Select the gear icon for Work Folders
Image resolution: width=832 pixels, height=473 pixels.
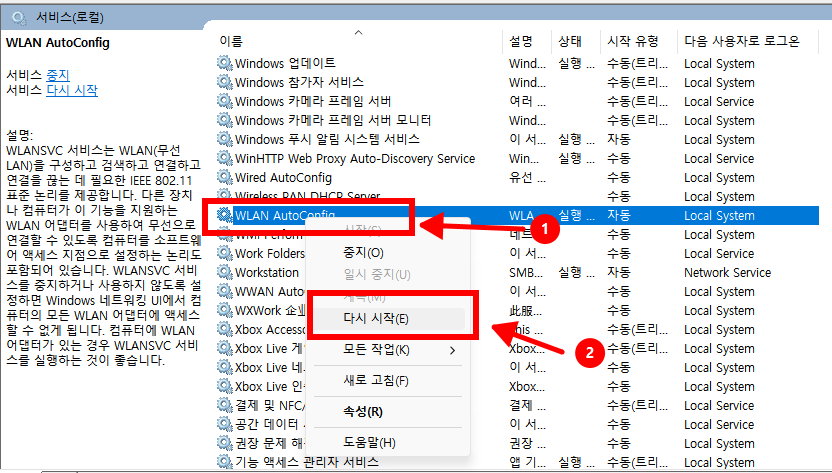225,253
